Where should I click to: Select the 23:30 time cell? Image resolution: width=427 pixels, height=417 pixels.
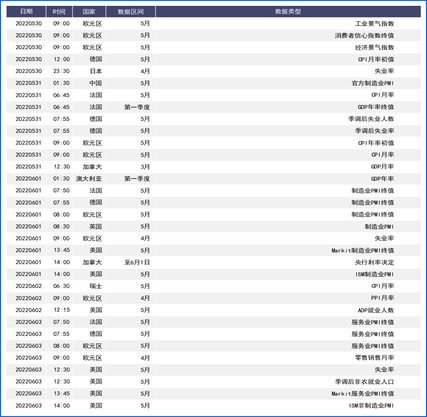pyautogui.click(x=61, y=71)
